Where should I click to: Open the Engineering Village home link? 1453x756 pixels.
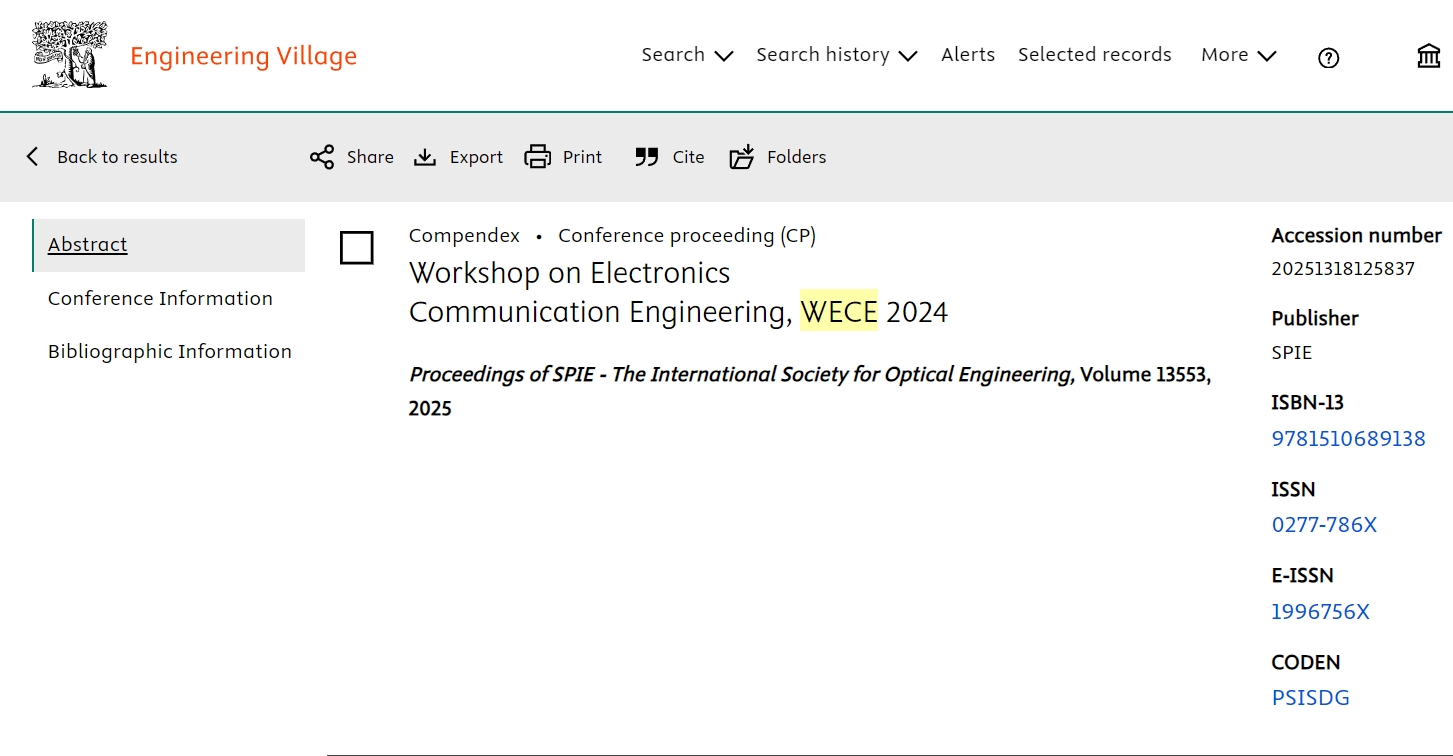[x=243, y=56]
